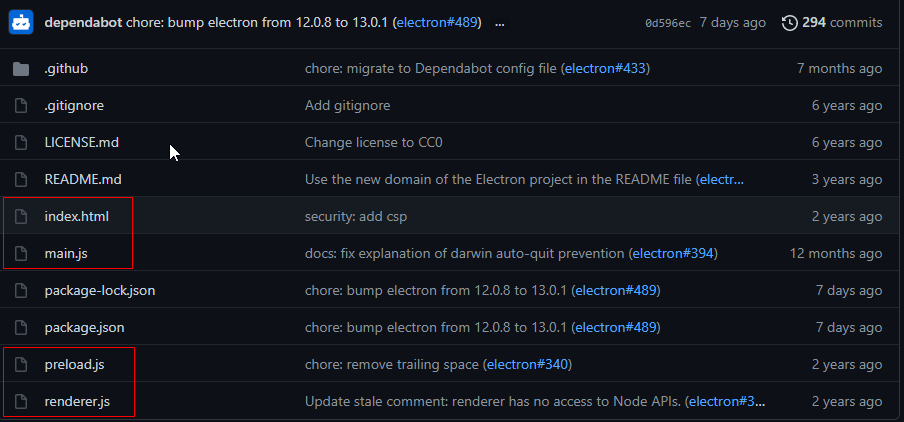
Task: Open the latest commit message about bumping electron
Action: (259, 22)
